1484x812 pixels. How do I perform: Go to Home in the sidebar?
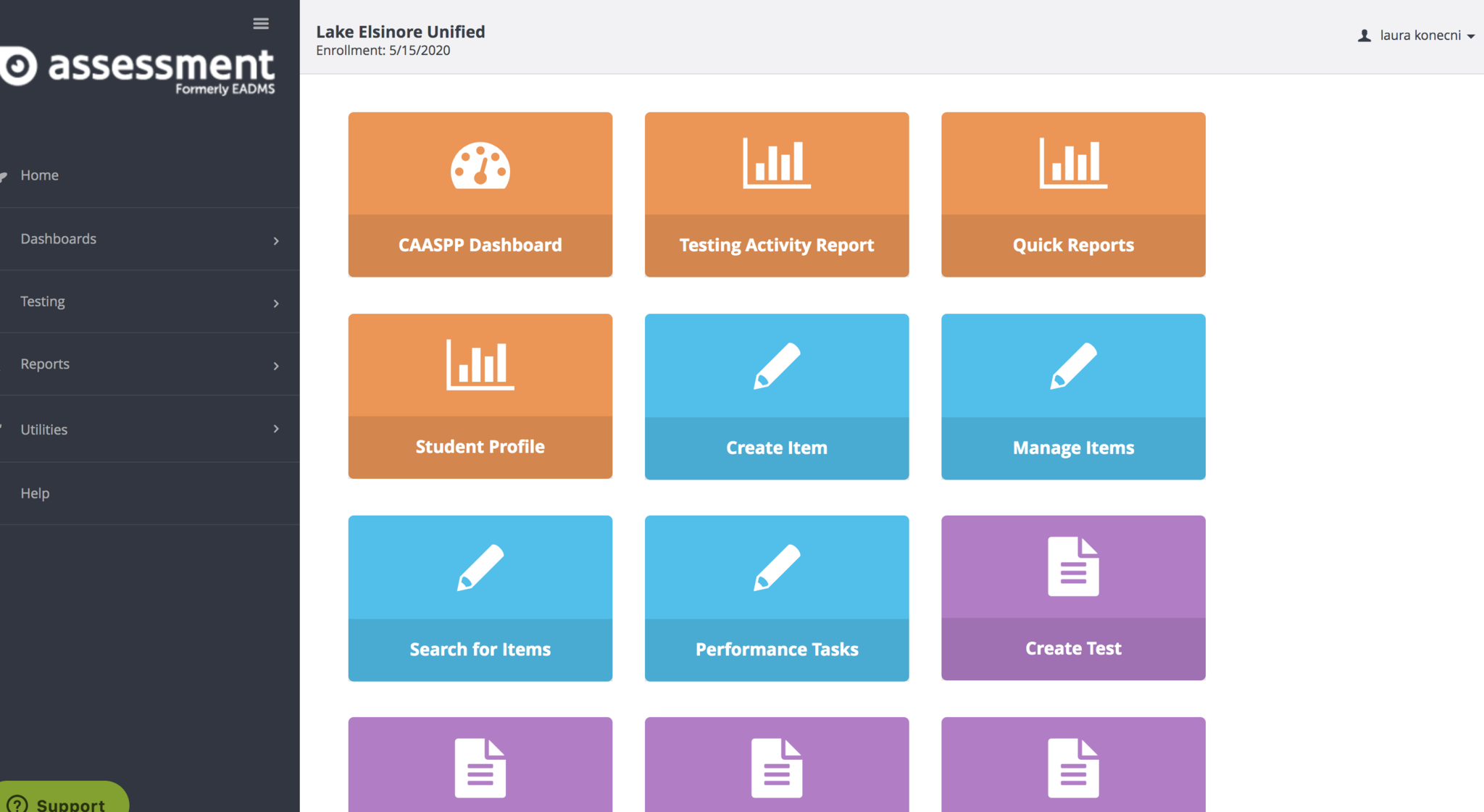pos(40,175)
